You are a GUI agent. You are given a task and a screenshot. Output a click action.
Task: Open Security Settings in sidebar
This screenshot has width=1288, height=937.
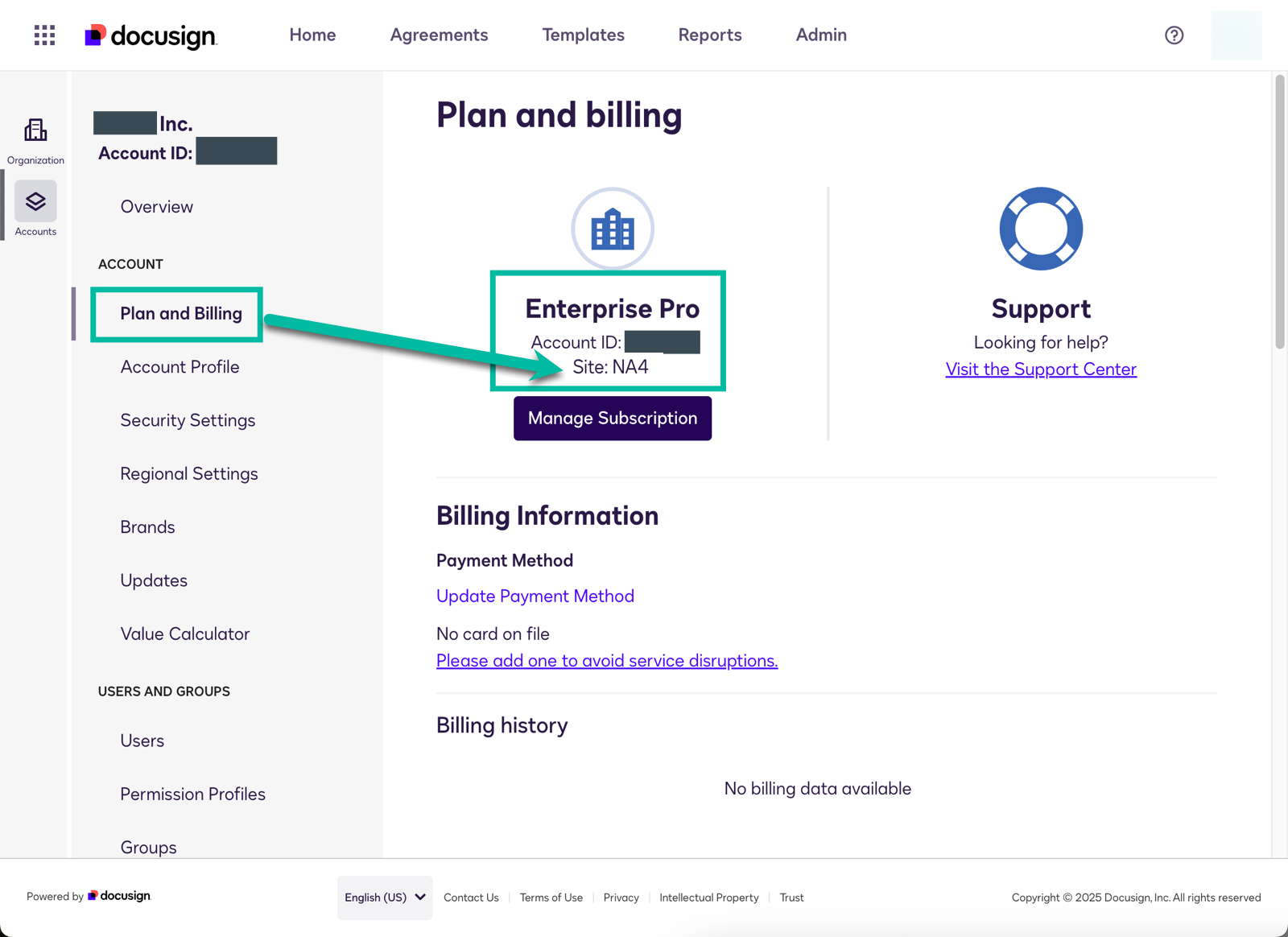point(188,420)
